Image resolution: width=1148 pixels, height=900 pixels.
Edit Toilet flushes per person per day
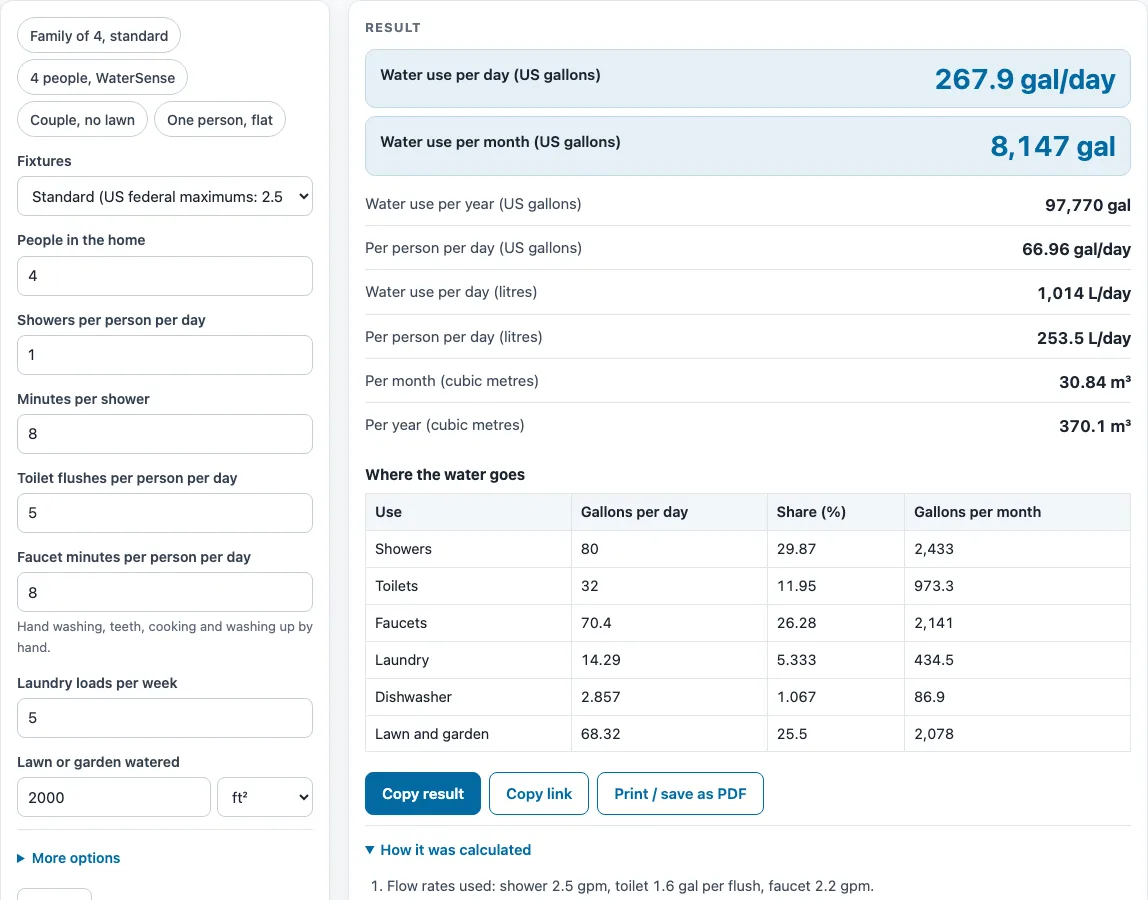(x=165, y=513)
